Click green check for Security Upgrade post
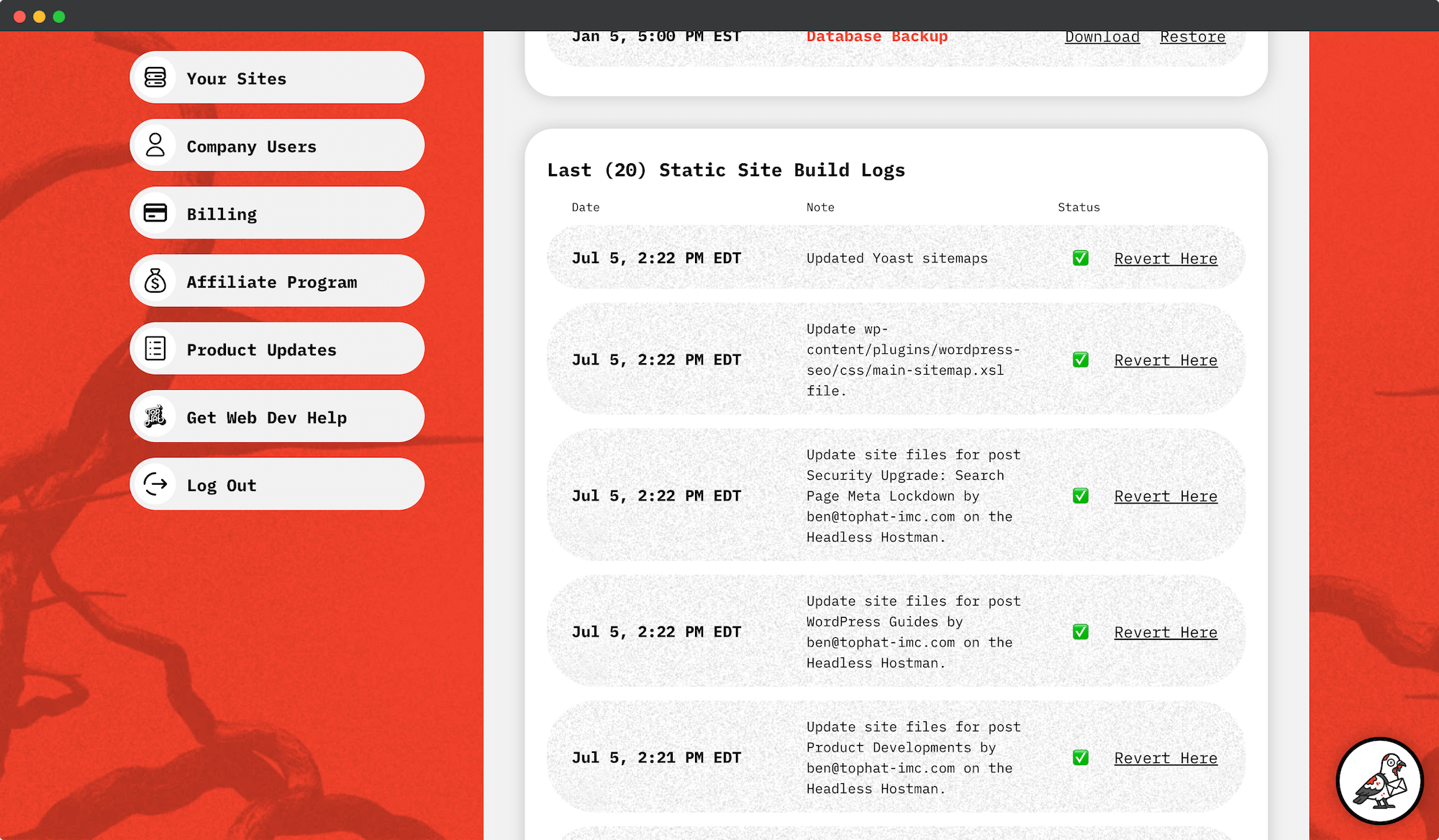1439x840 pixels. pos(1081,496)
